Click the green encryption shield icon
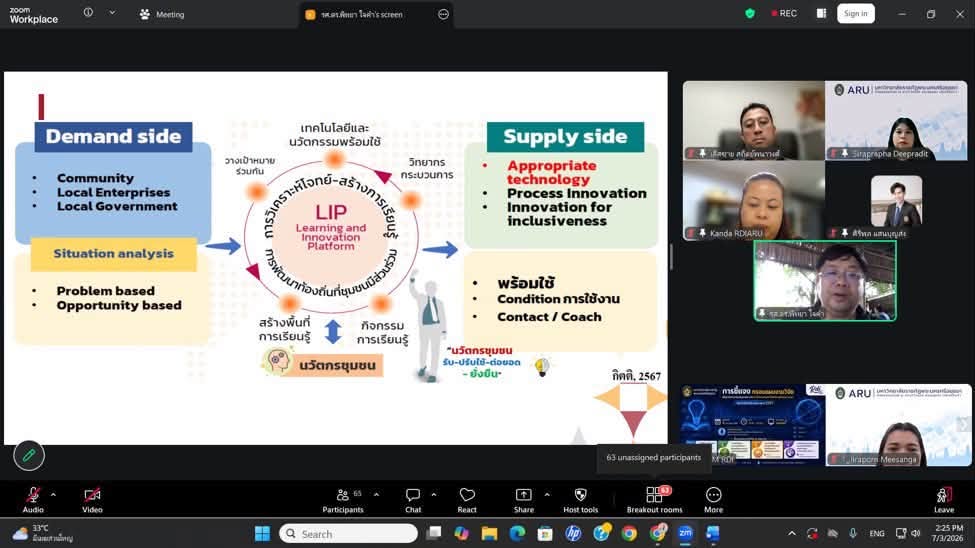 coord(750,13)
